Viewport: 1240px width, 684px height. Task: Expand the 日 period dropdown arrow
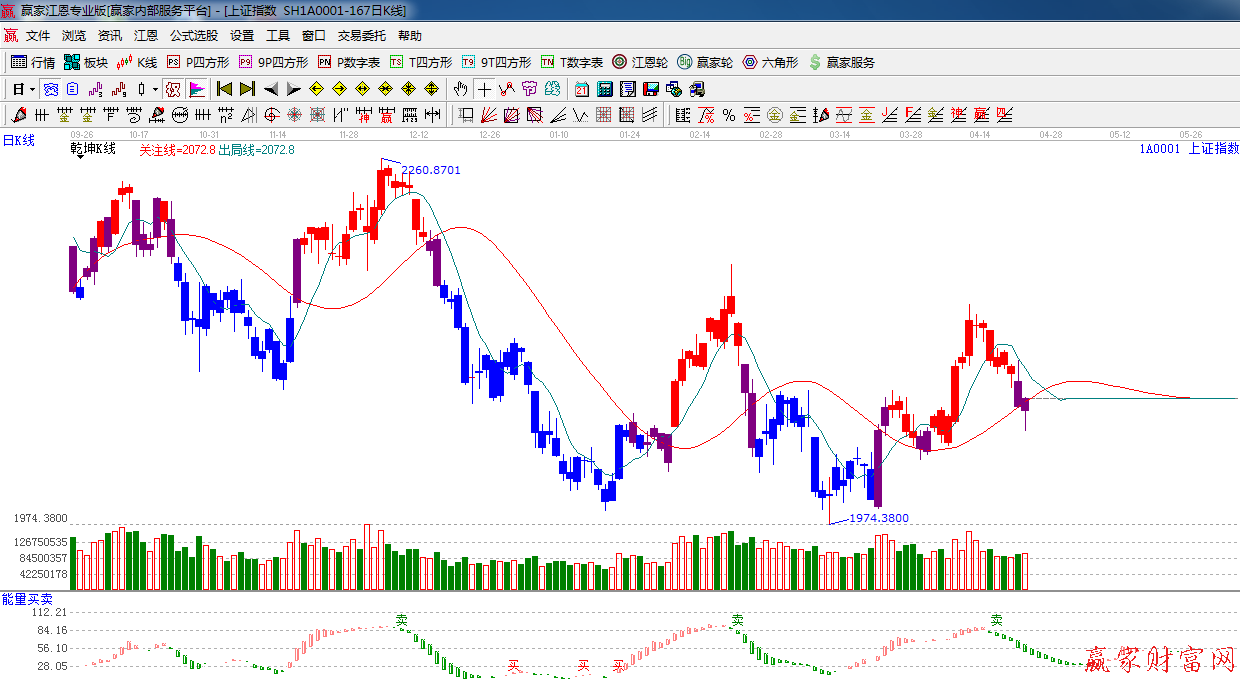[x=32, y=89]
